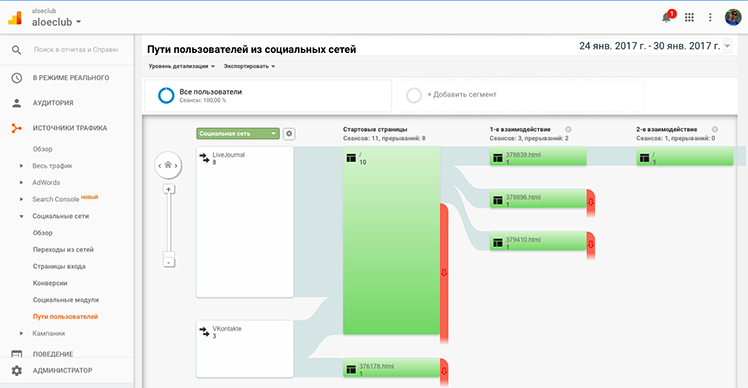Click the zoom in plus on slider
748x388 pixels.
click(x=168, y=189)
